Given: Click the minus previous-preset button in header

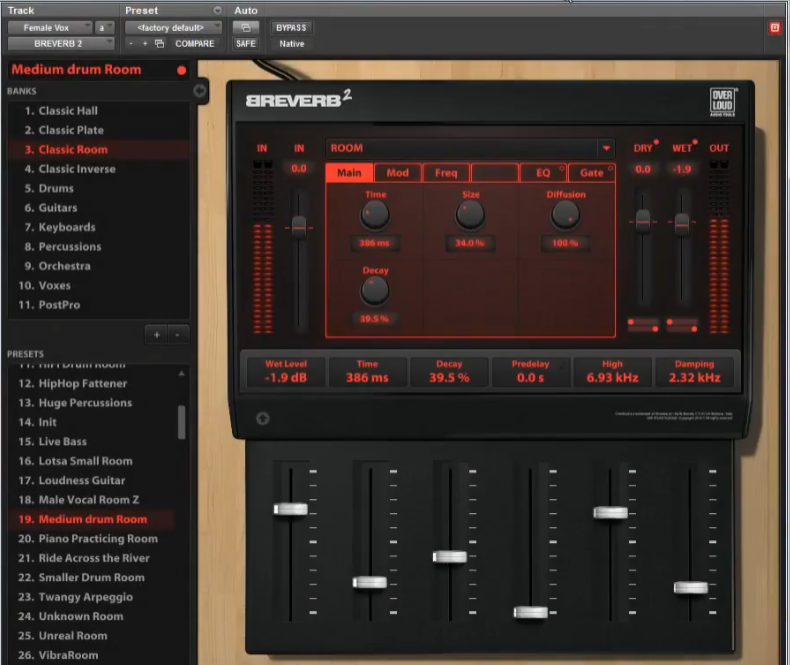Looking at the screenshot, I should 131,44.
